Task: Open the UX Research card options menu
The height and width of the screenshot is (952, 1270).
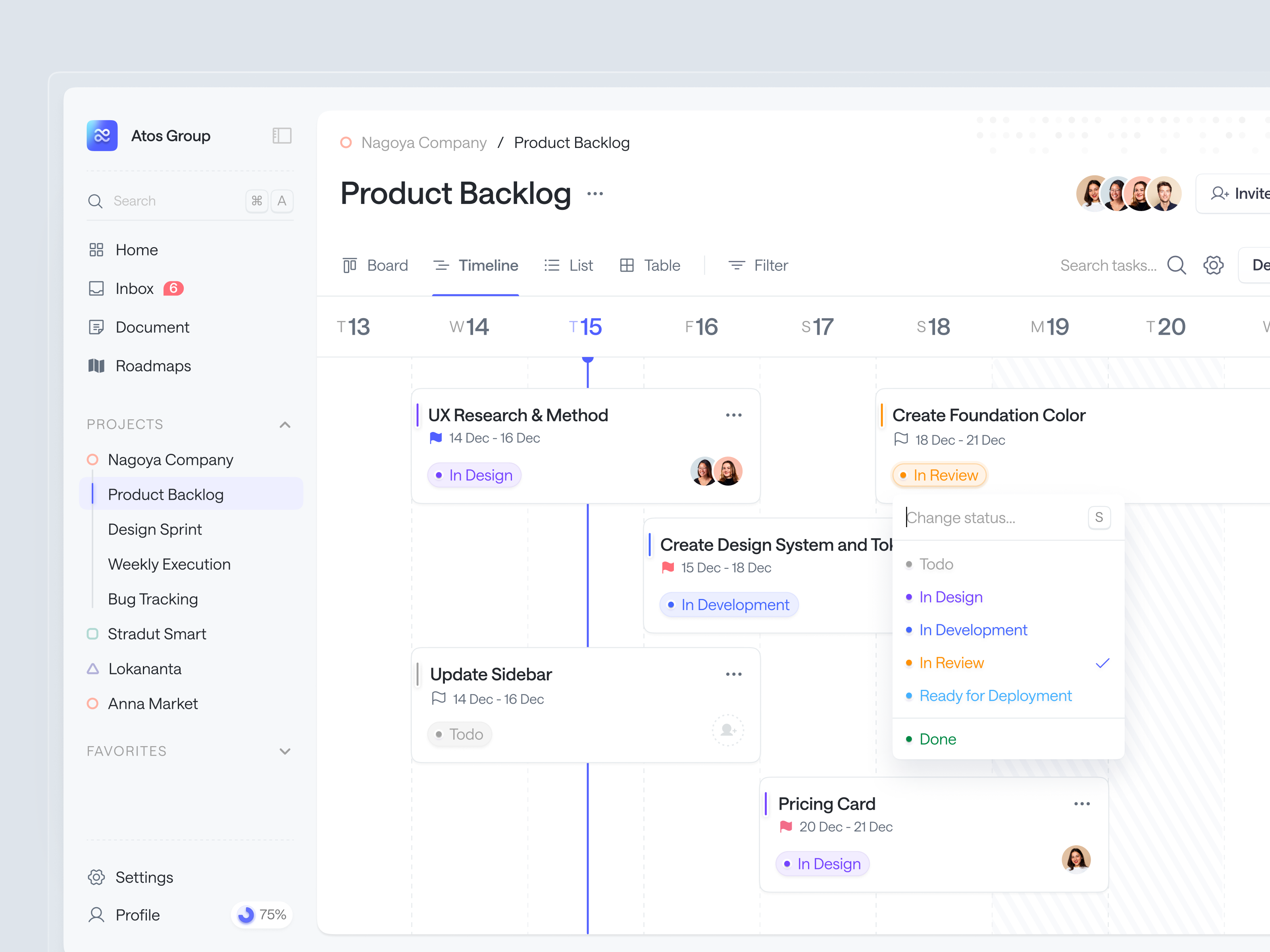Action: click(734, 414)
